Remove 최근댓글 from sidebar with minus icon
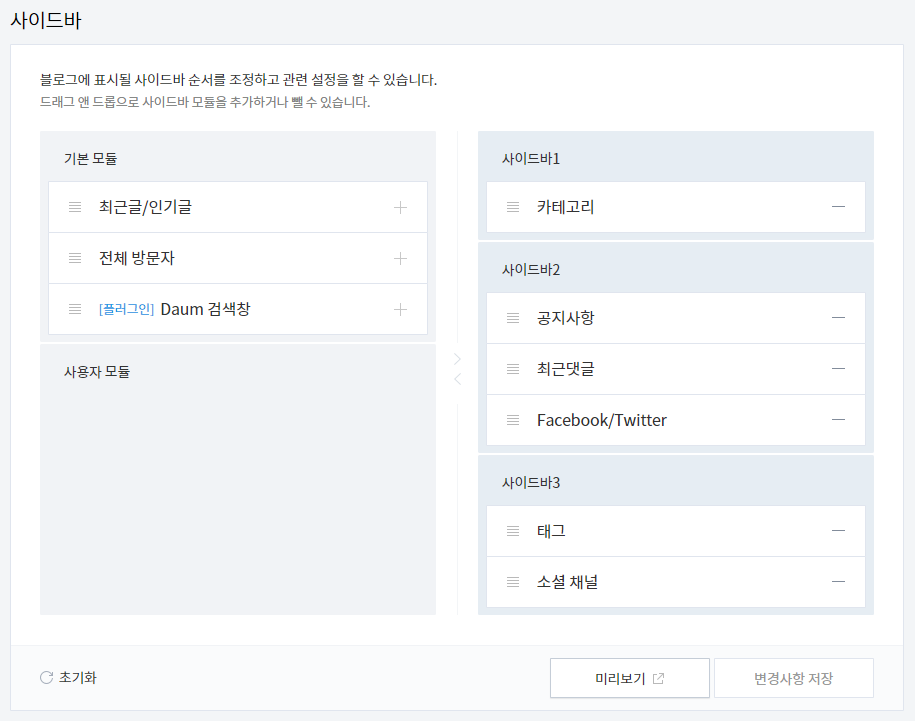 pos(838,369)
